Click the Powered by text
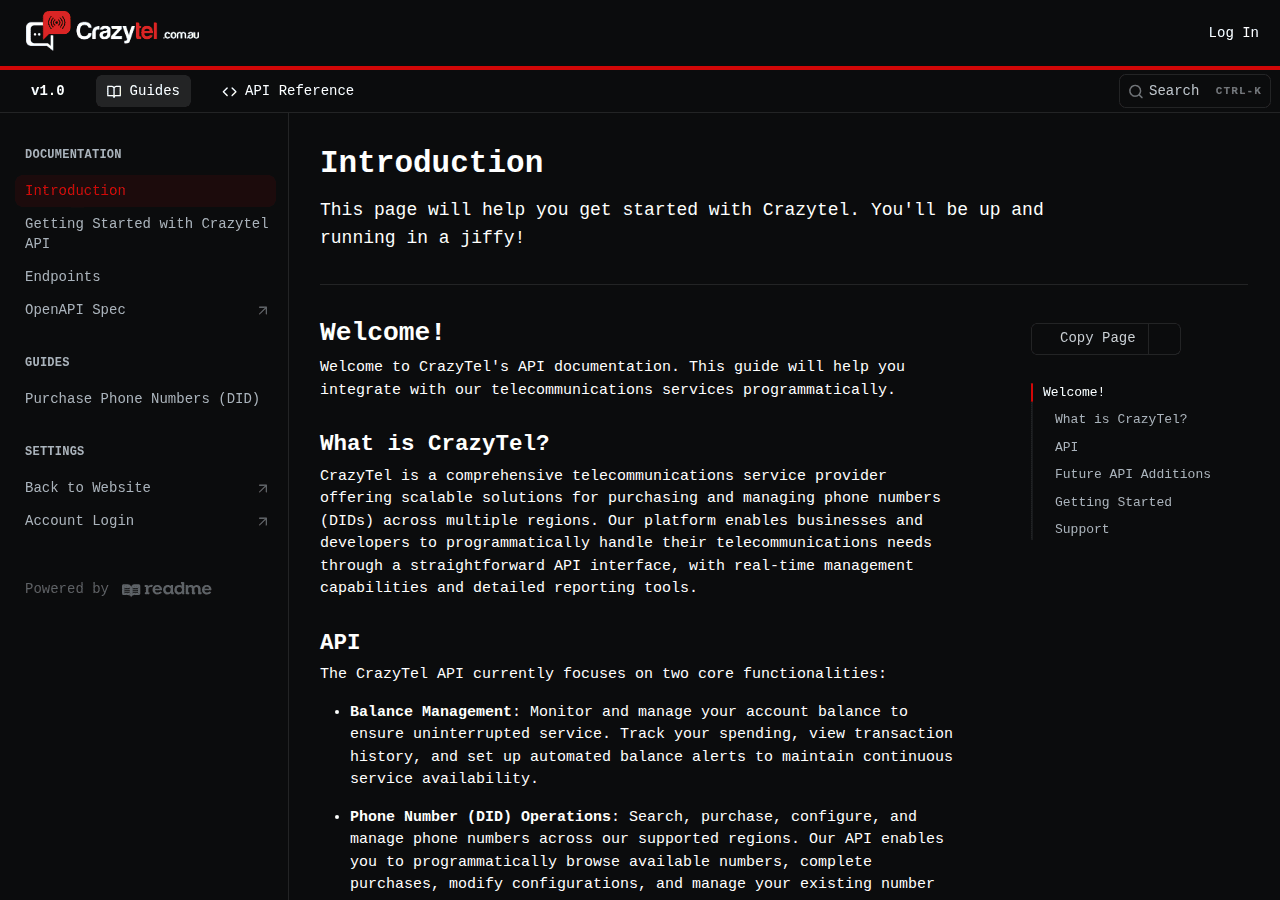This screenshot has height=900, width=1280. (67, 589)
